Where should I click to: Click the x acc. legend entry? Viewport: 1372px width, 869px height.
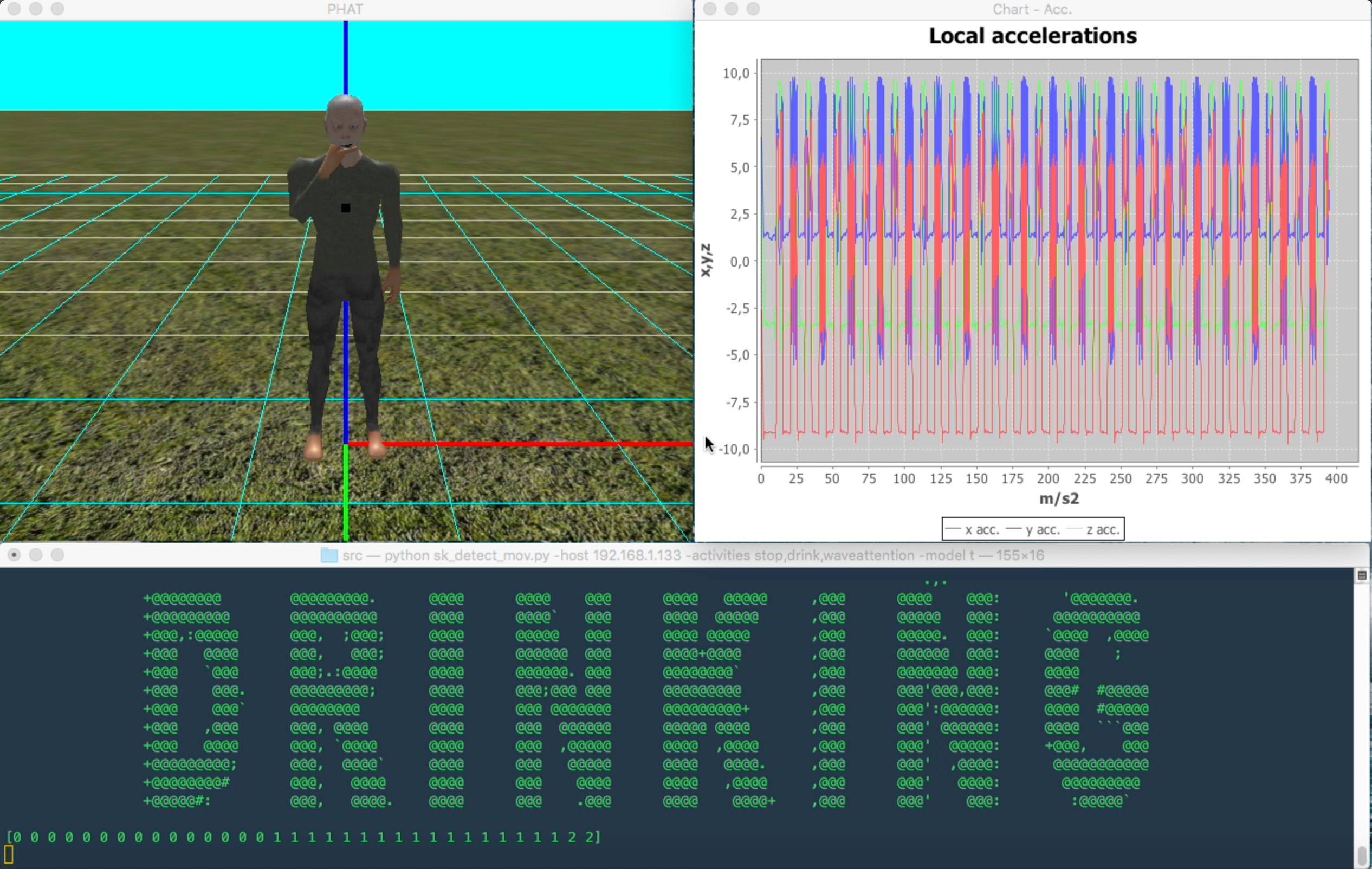click(x=973, y=530)
